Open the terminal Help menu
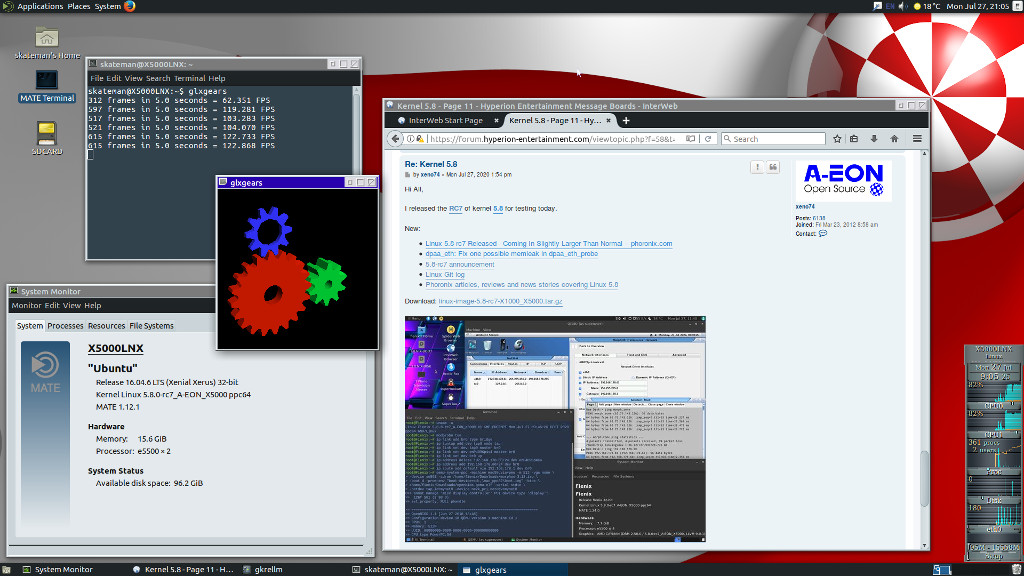The width and height of the screenshot is (1024, 576). 217,78
